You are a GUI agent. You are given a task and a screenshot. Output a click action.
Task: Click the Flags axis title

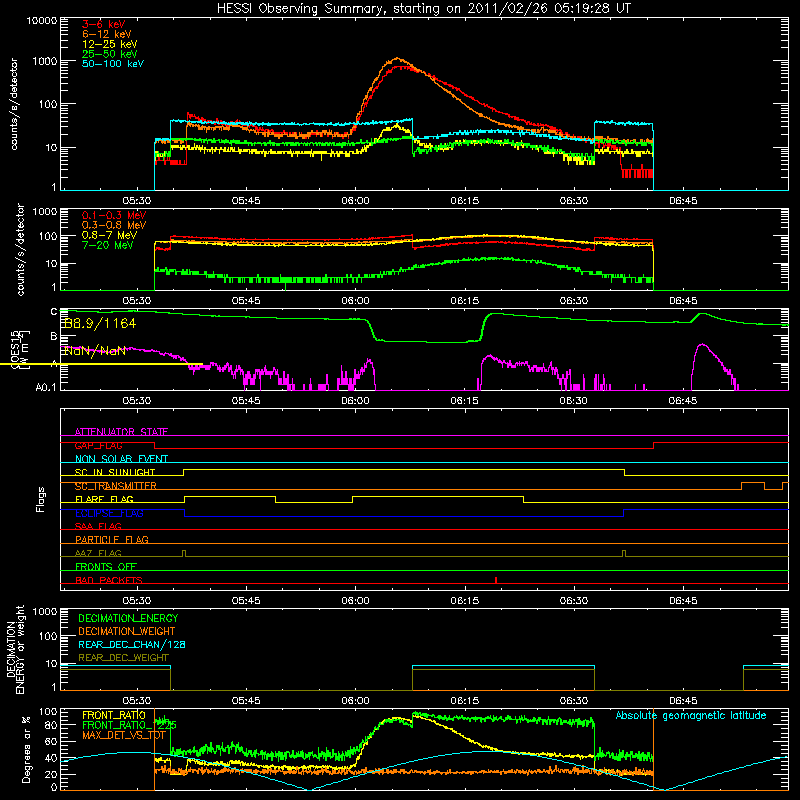[40, 499]
